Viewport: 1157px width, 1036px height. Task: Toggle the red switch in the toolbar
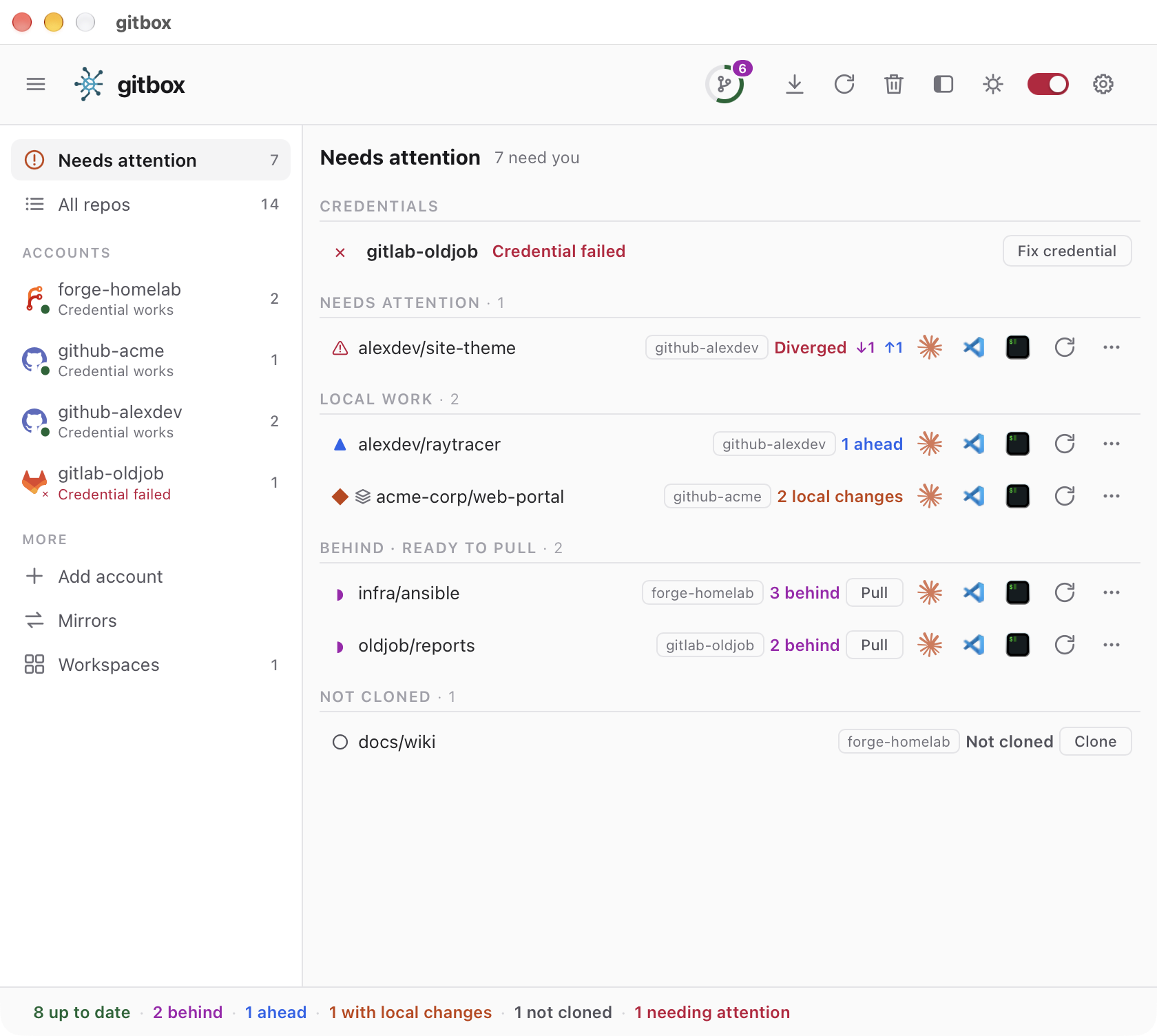tap(1048, 84)
